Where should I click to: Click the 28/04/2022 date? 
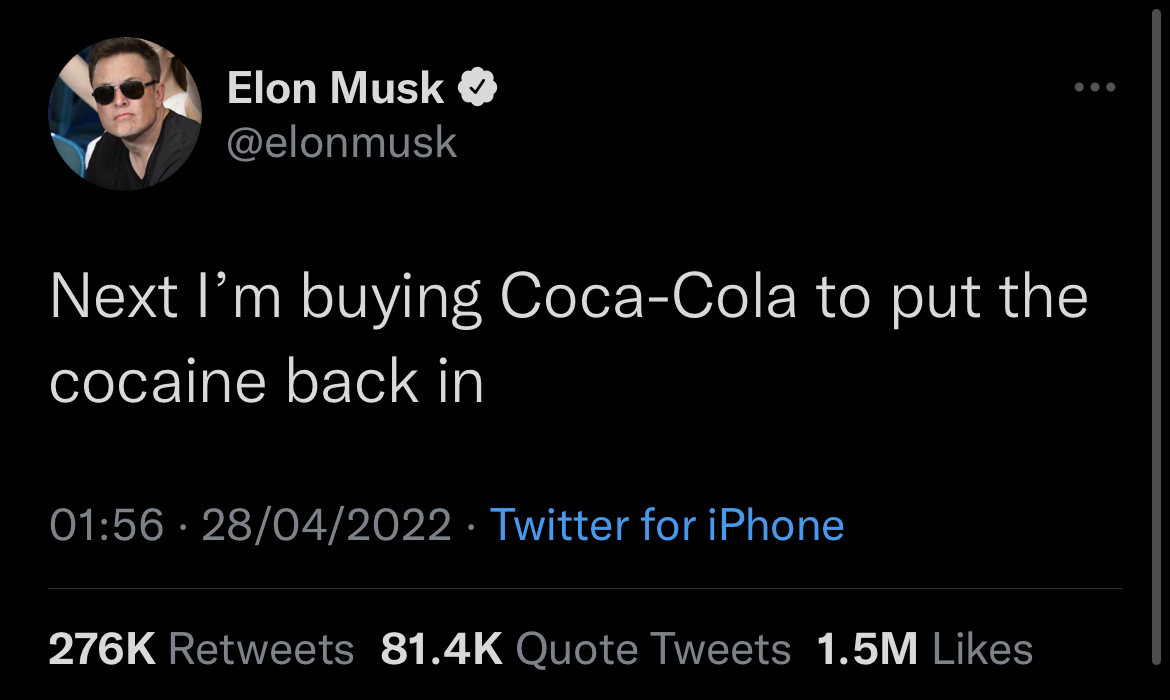point(326,525)
